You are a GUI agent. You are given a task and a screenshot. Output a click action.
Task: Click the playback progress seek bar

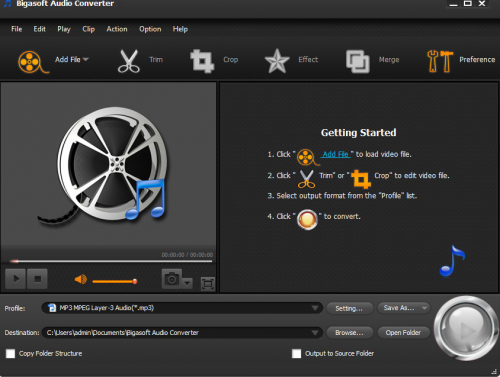111,261
